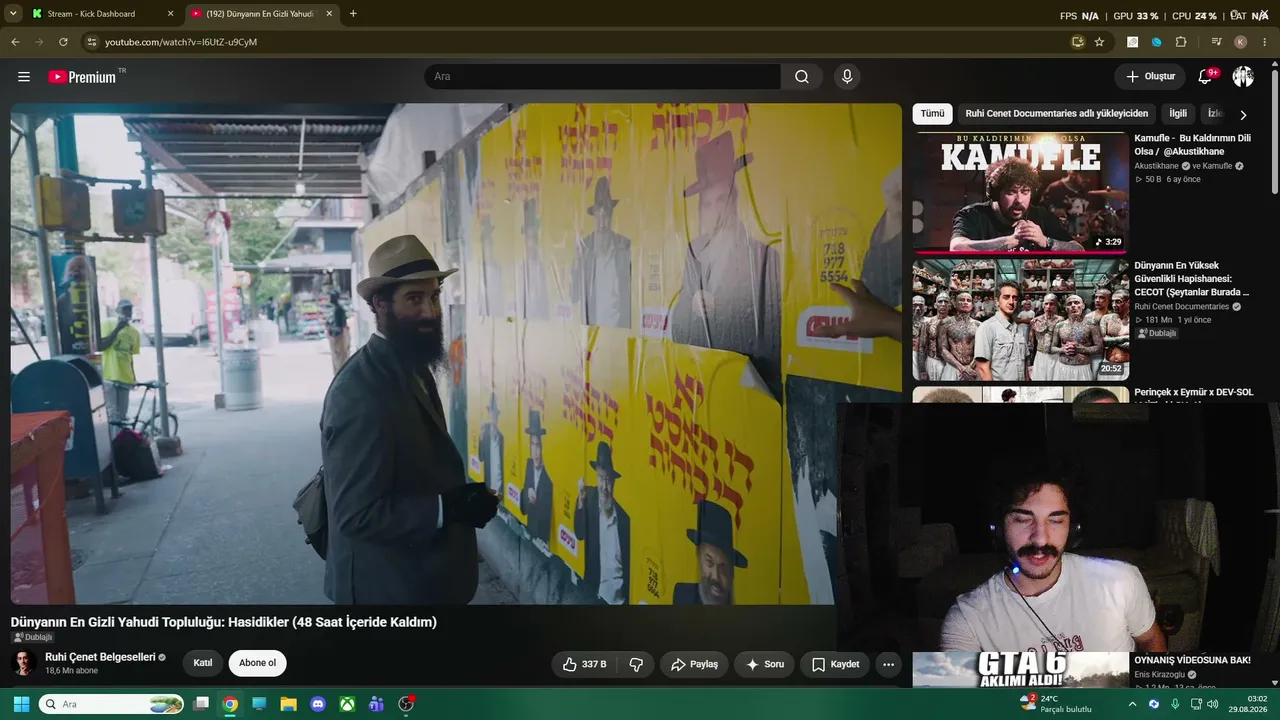The image size is (1280, 720).
Task: Open the Akustikhane channel name
Action: [x=1157, y=166]
